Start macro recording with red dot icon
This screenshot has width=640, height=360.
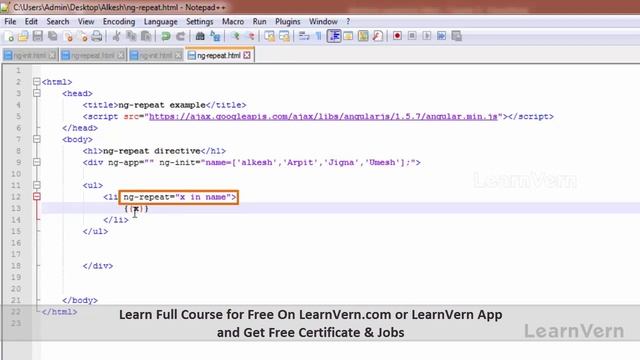pos(397,36)
